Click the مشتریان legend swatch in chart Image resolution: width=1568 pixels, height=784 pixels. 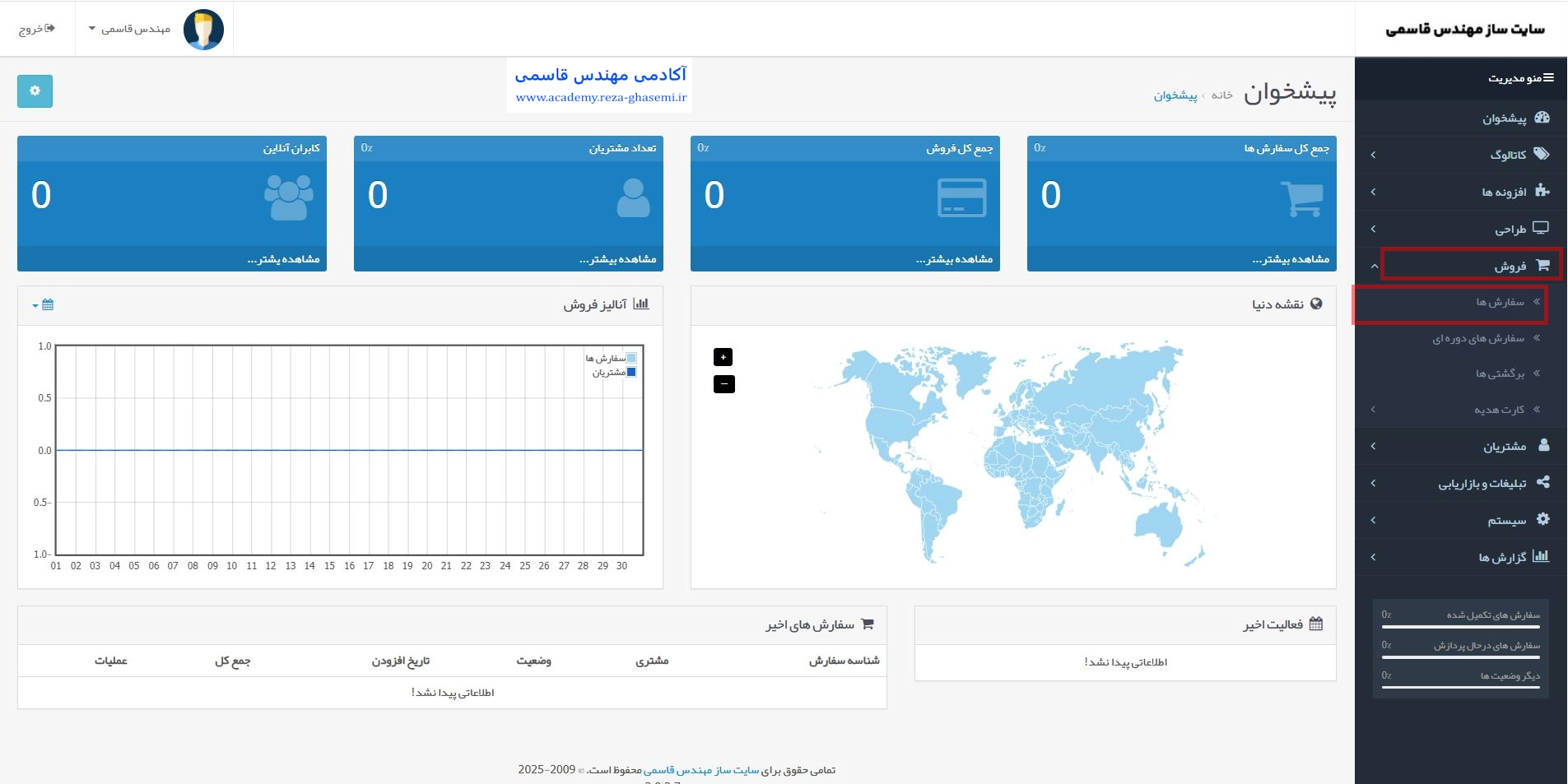(631, 372)
